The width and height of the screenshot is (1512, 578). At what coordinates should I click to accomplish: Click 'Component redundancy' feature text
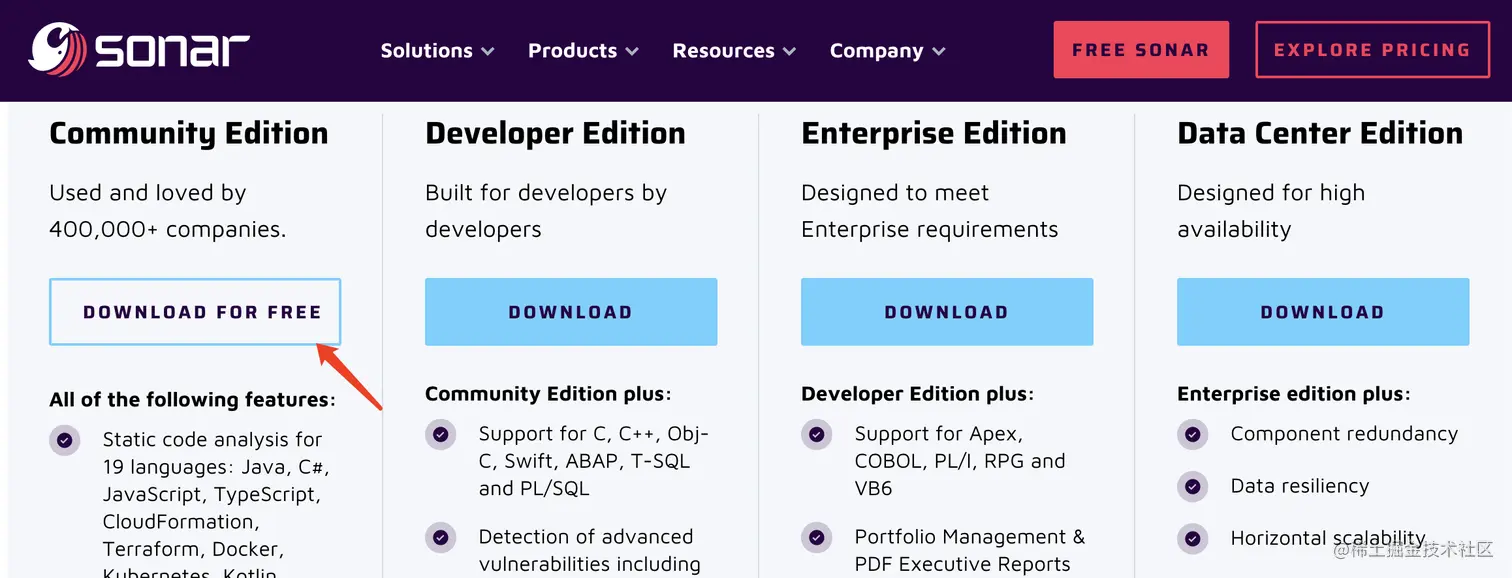pos(1344,434)
